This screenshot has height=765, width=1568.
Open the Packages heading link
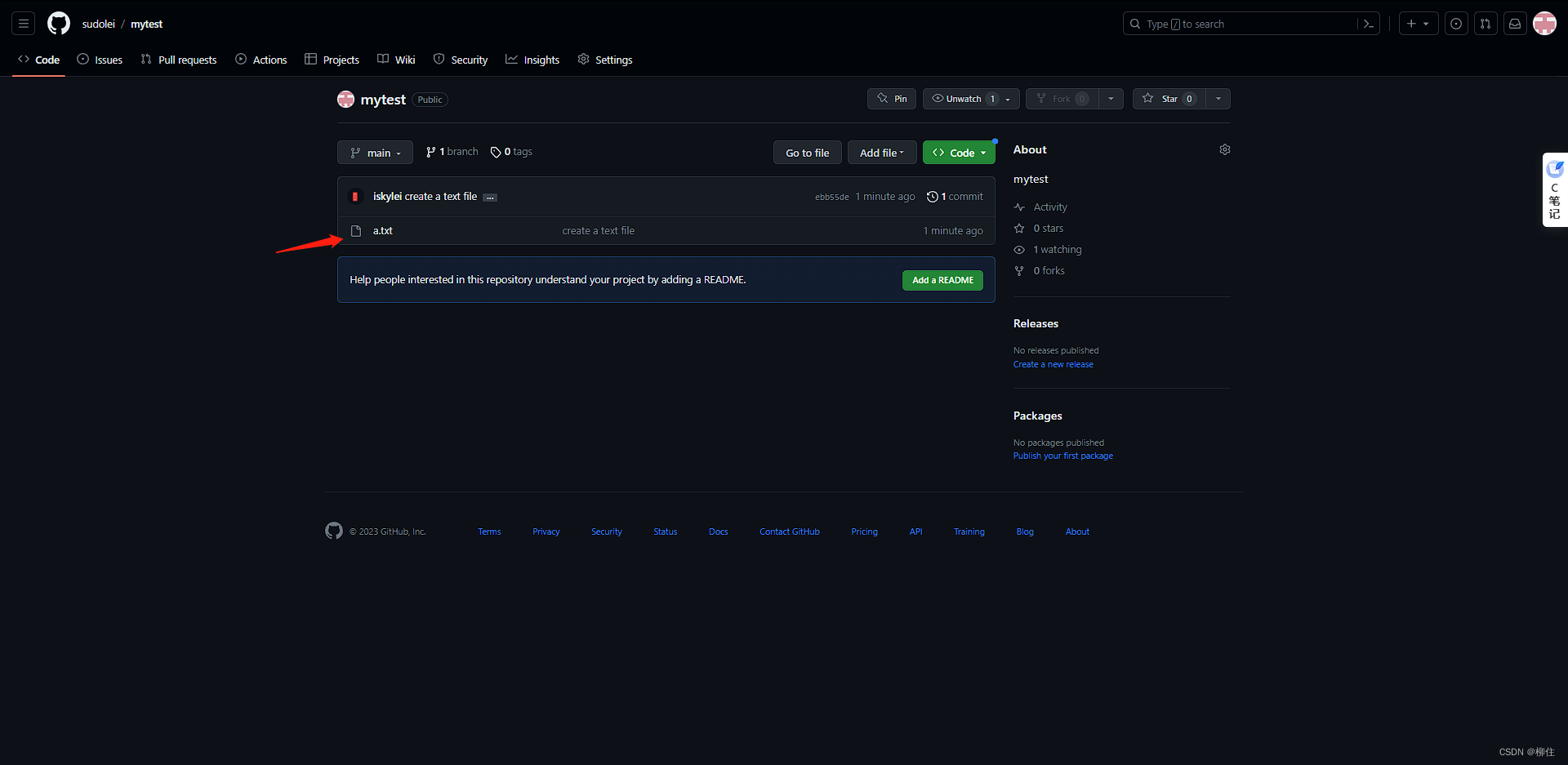tap(1038, 416)
